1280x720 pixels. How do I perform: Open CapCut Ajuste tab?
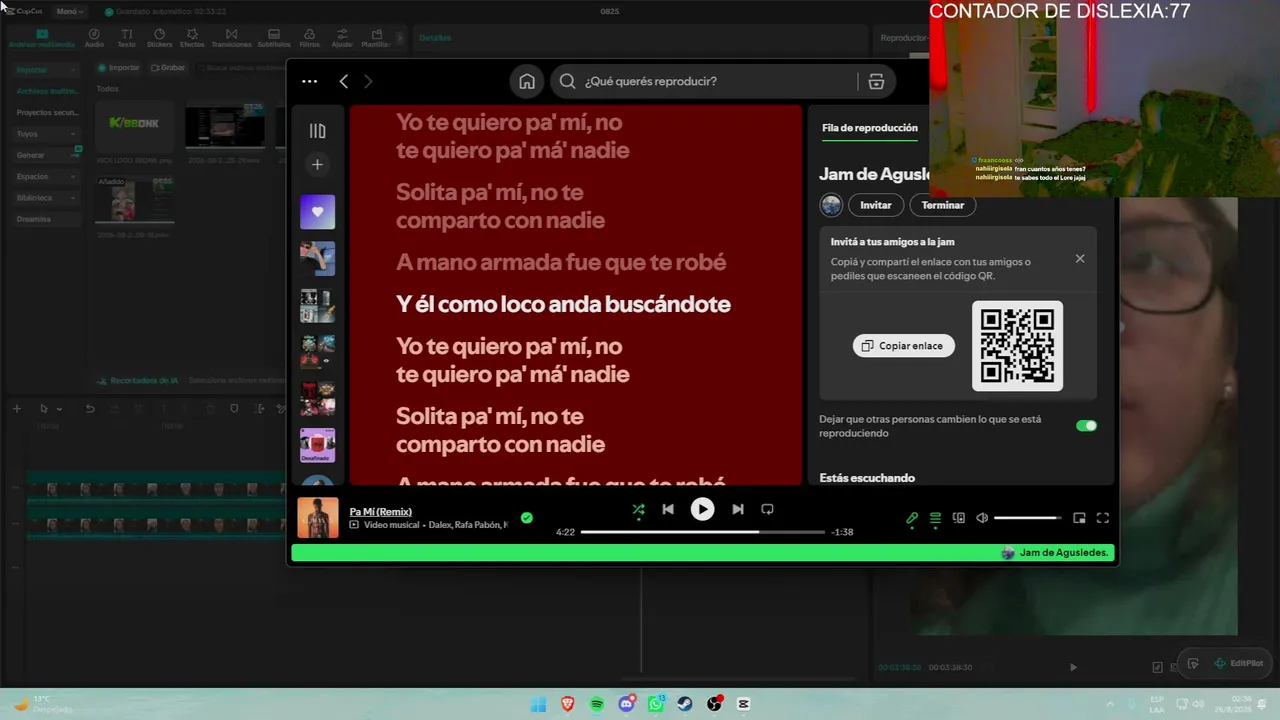342,38
